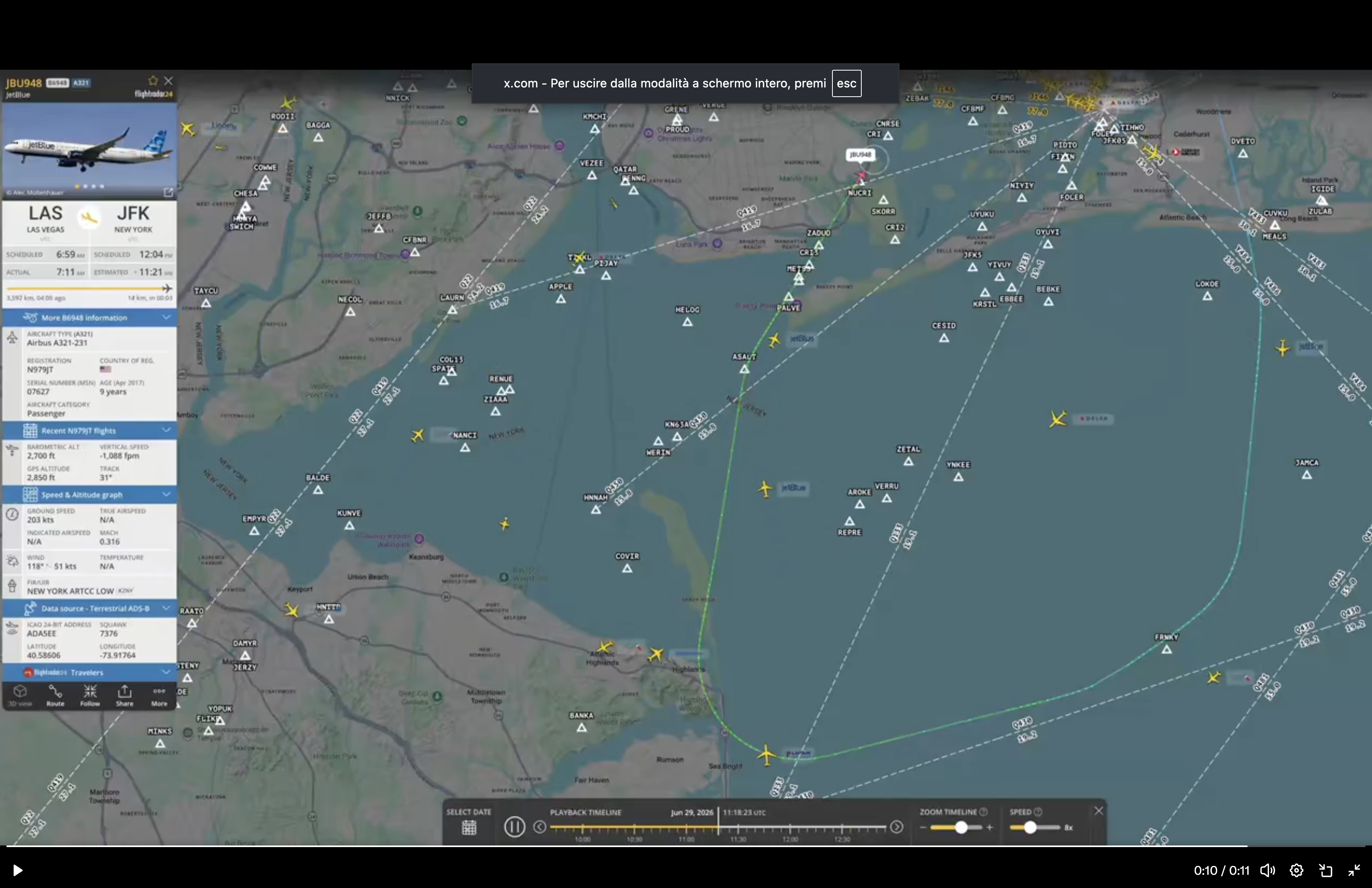The width and height of the screenshot is (1372, 888).
Task: Step the playback timeline forward
Action: [x=896, y=827]
